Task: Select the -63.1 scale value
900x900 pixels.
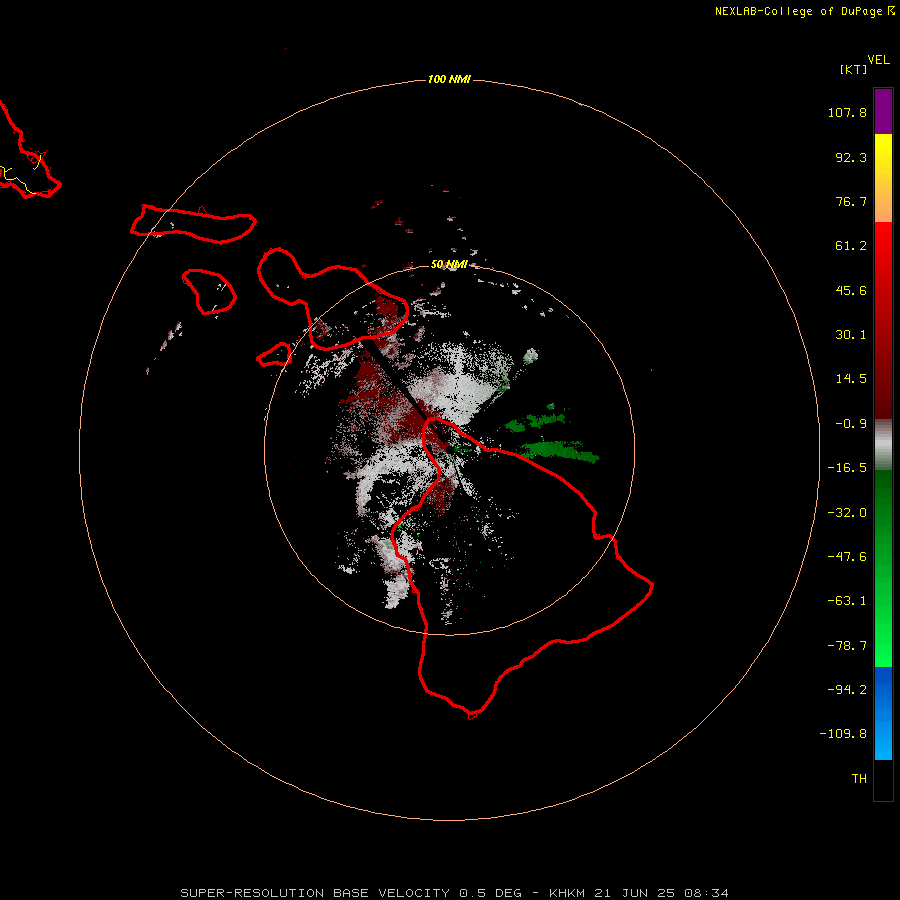Action: pyautogui.click(x=847, y=601)
